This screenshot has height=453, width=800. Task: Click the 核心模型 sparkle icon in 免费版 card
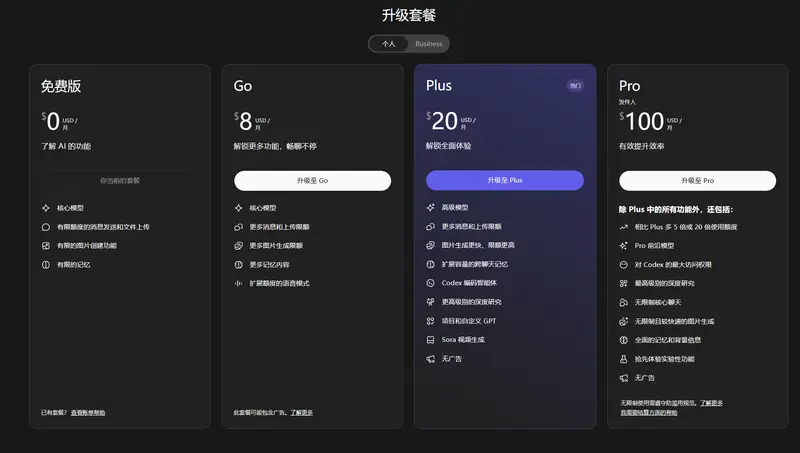coord(46,208)
